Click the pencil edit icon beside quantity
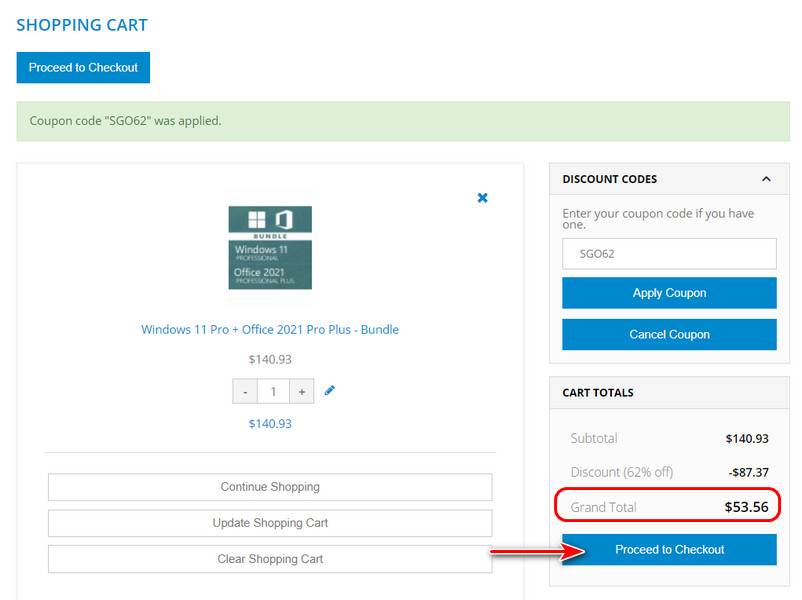 (329, 391)
